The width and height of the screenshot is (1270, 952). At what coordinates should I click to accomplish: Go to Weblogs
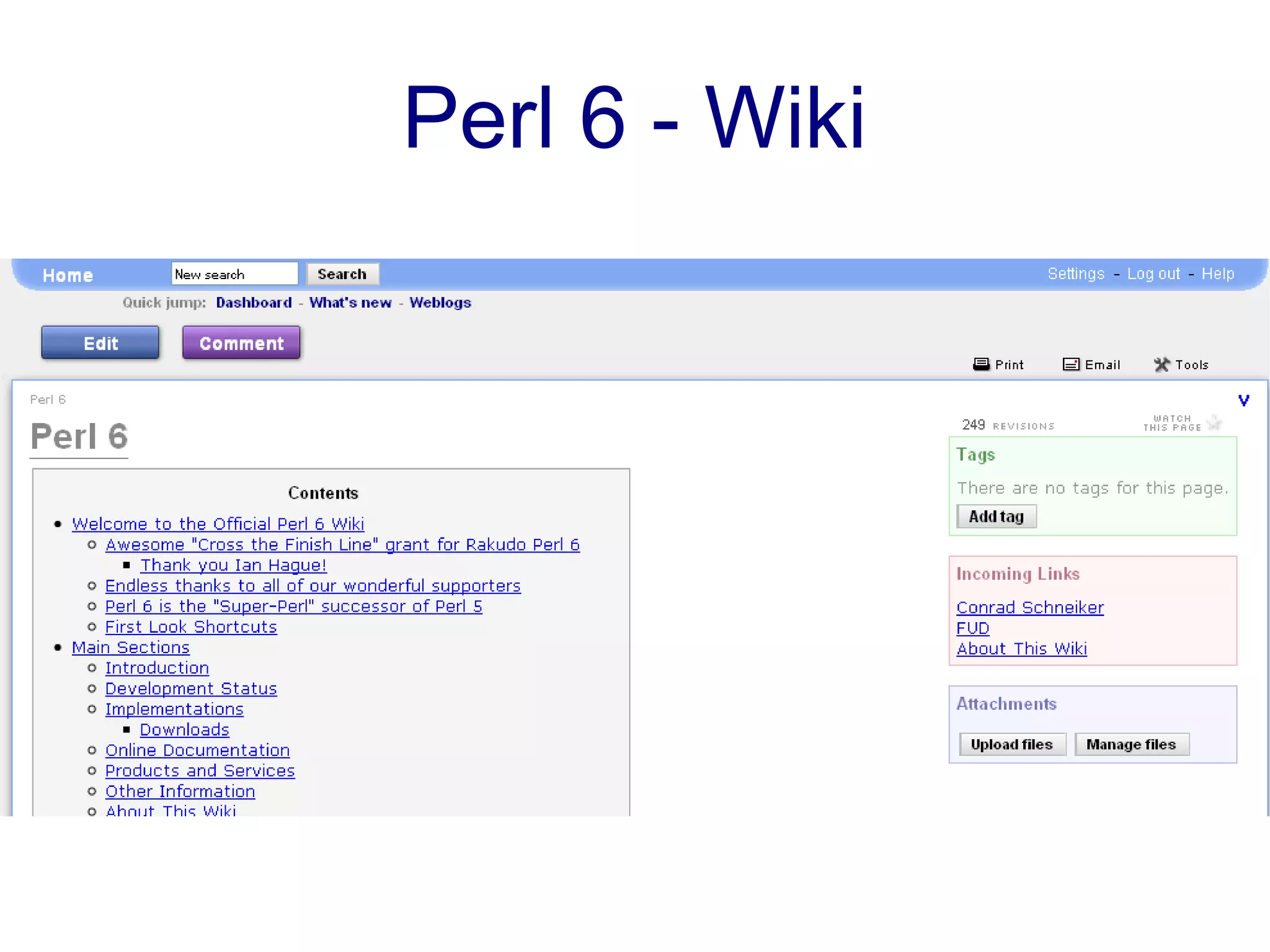(440, 303)
